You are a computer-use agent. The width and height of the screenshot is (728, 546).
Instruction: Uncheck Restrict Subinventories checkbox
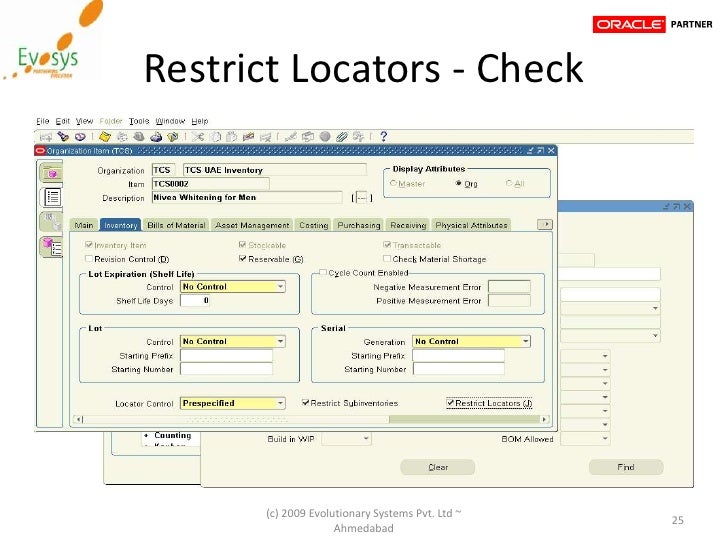306,403
